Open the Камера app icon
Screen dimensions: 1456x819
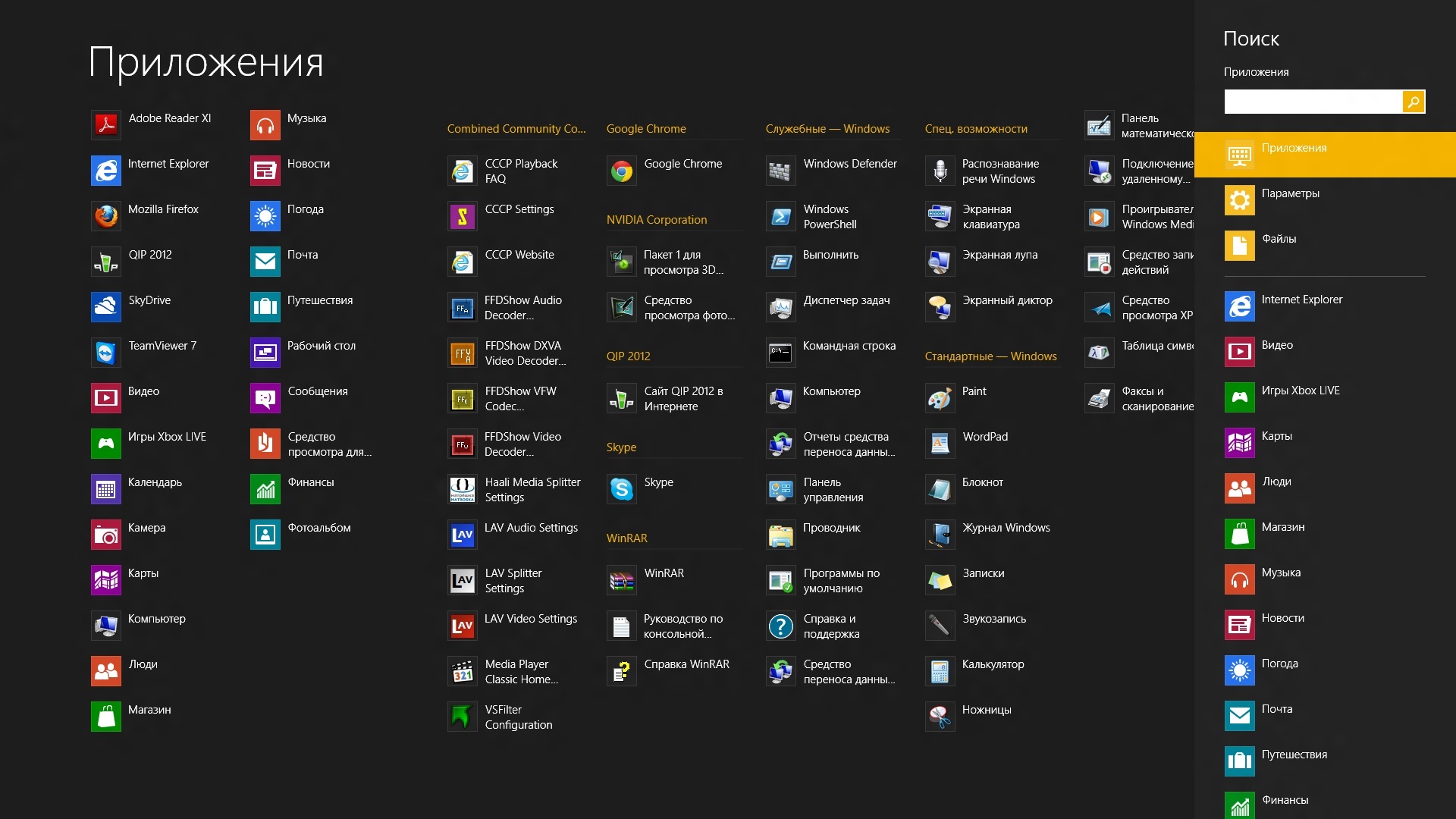tap(106, 535)
